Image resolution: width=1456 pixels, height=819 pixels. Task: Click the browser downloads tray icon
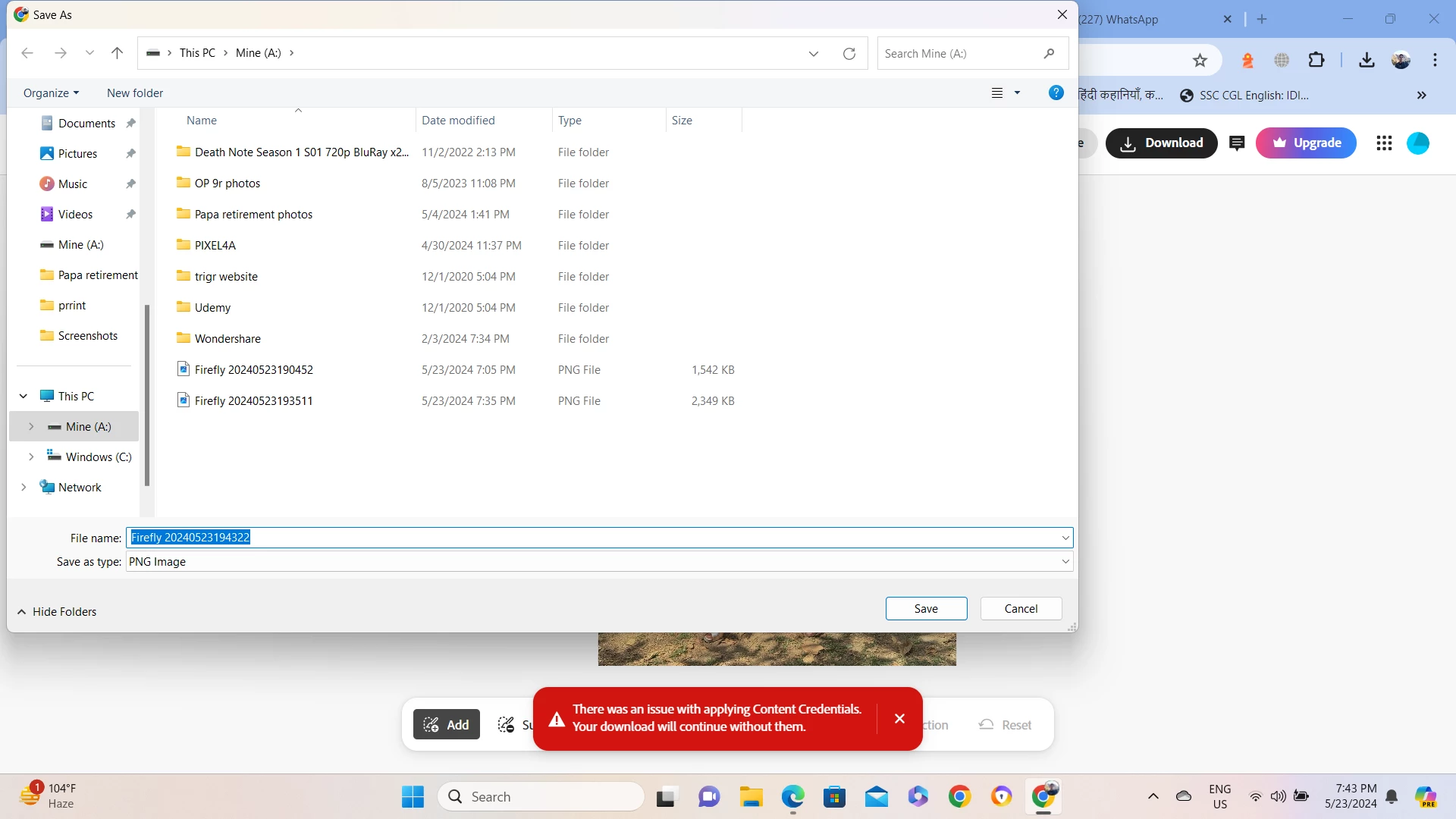pos(1367,60)
